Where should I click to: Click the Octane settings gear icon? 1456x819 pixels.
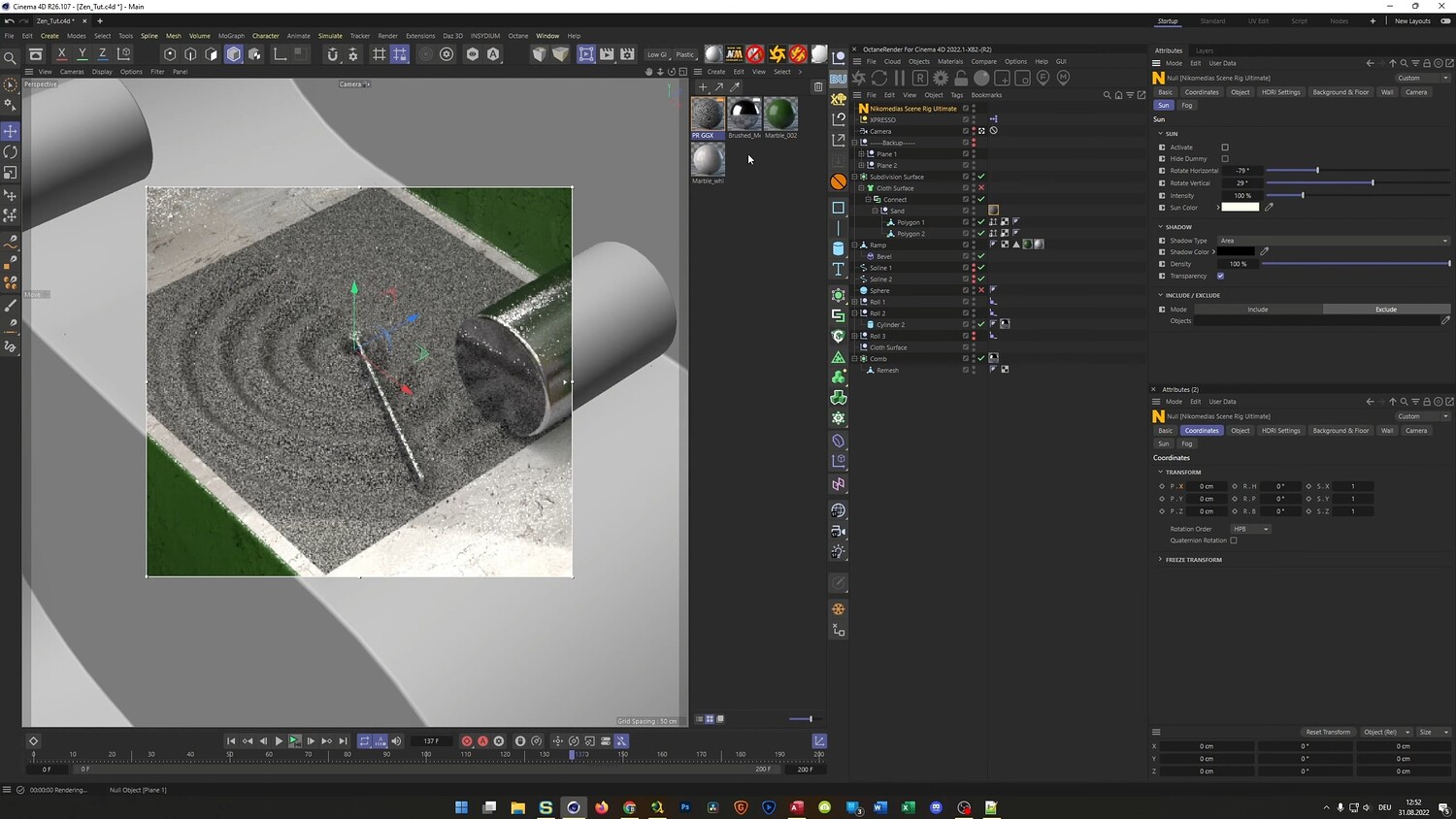pyautogui.click(x=941, y=78)
